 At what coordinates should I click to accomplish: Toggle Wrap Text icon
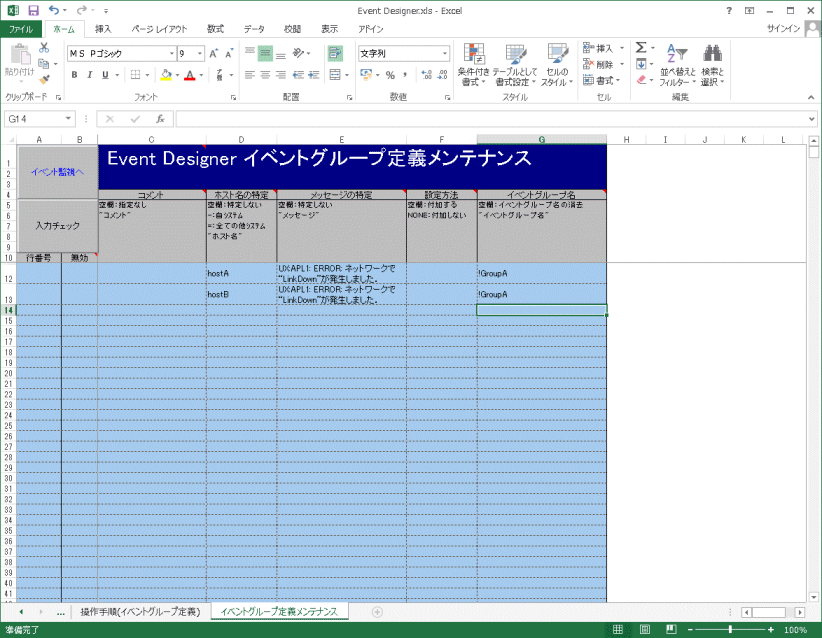click(335, 53)
